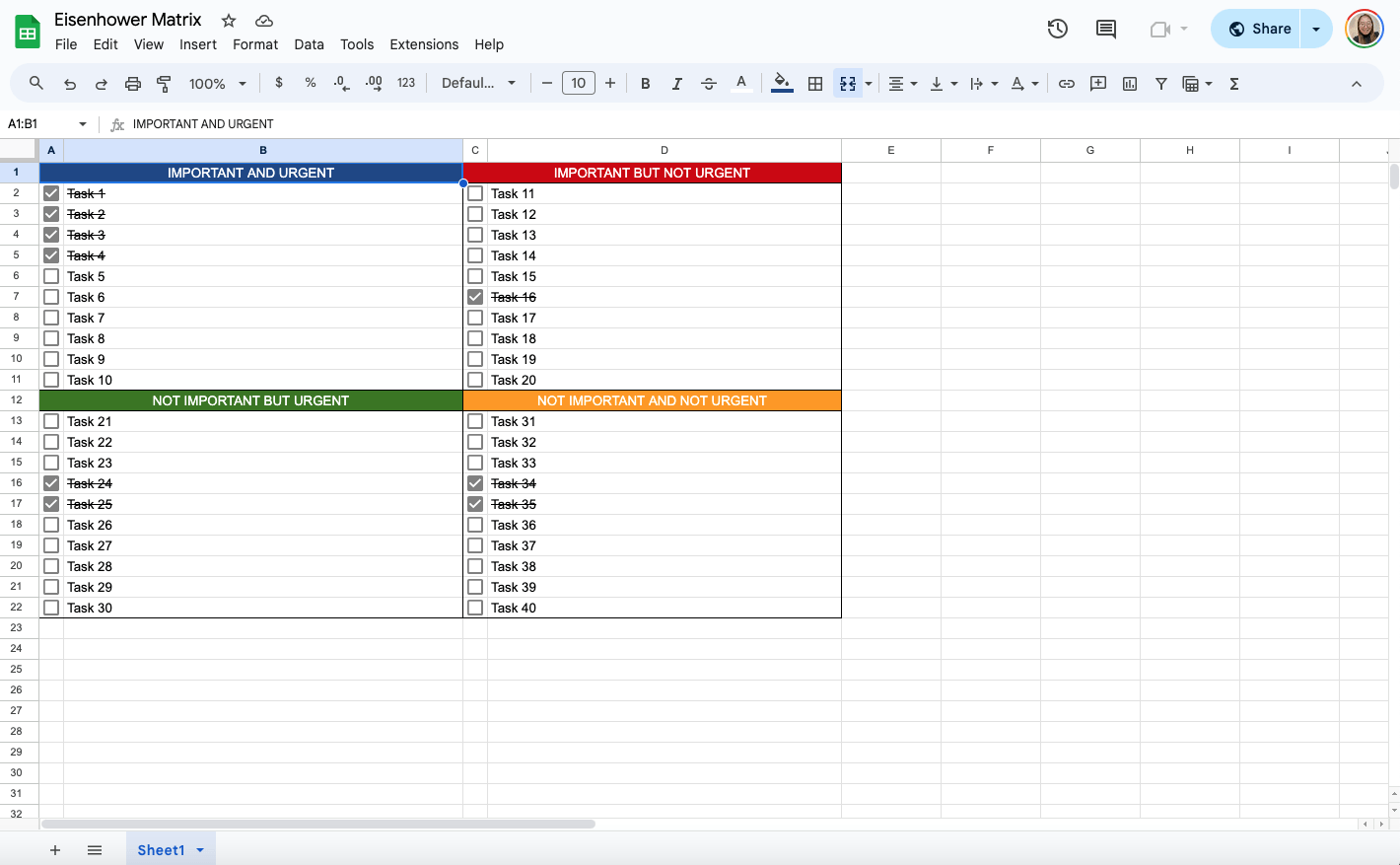
Task: Open the Format menu
Action: coord(255,44)
